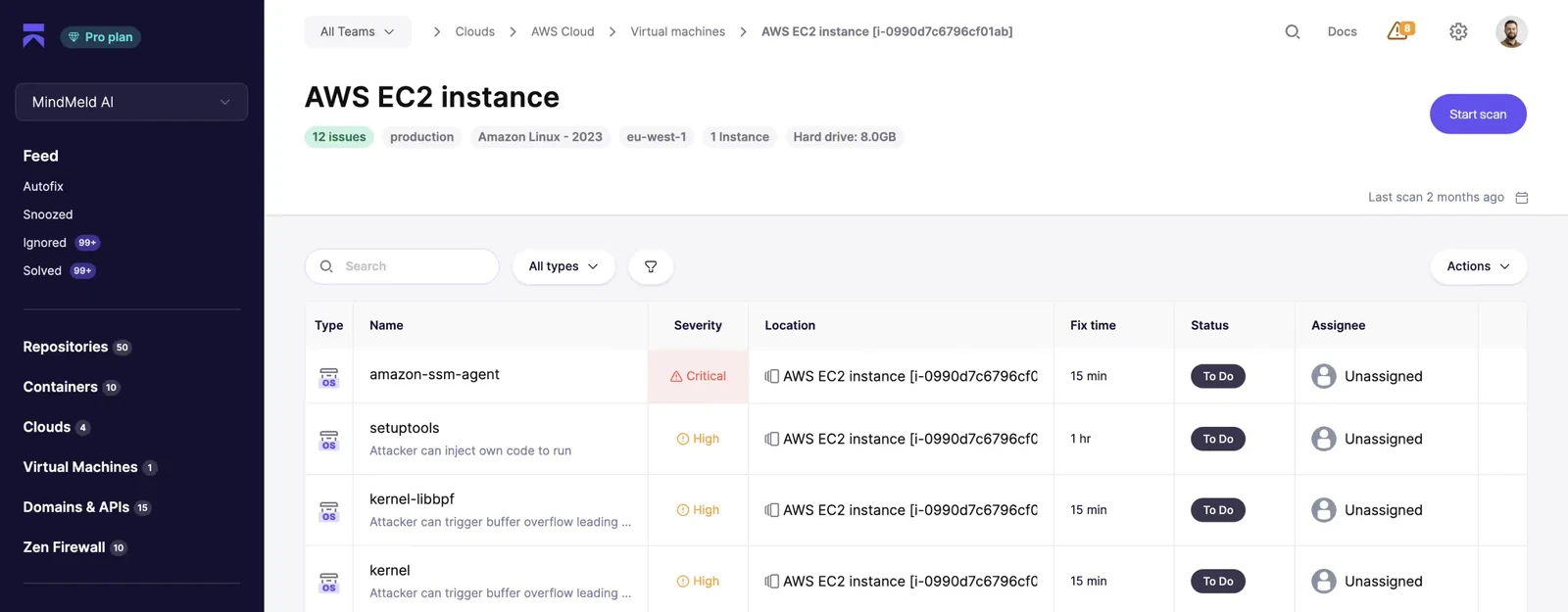Screen dimensions: 1568x612
Task: Go to Clouds breadcrumb
Action: pos(475,31)
